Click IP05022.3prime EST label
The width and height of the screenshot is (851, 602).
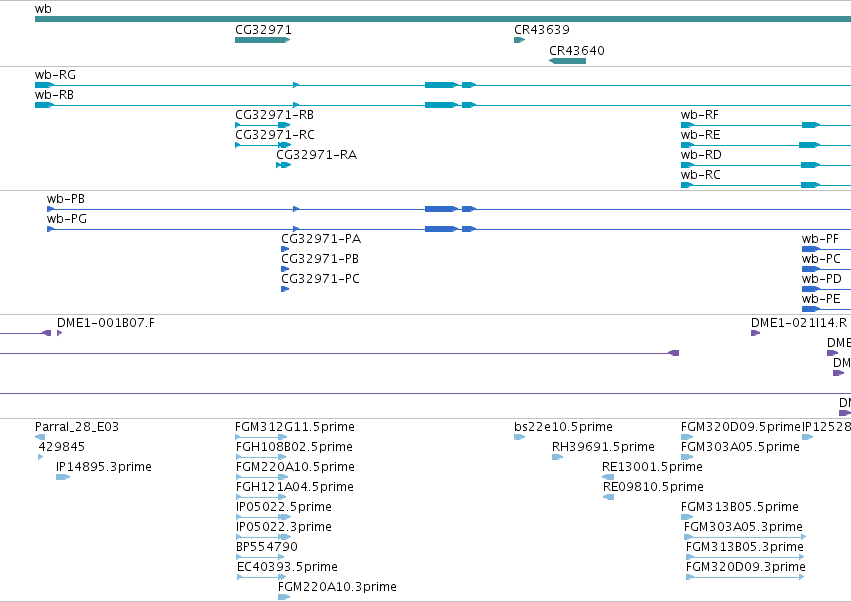coord(284,528)
